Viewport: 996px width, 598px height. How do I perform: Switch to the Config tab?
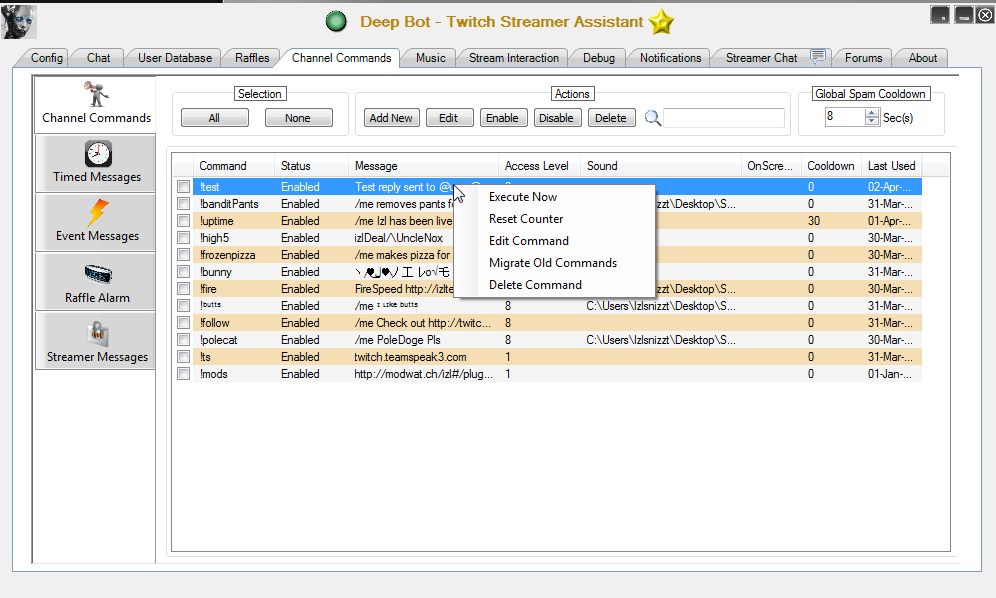pyautogui.click(x=46, y=58)
